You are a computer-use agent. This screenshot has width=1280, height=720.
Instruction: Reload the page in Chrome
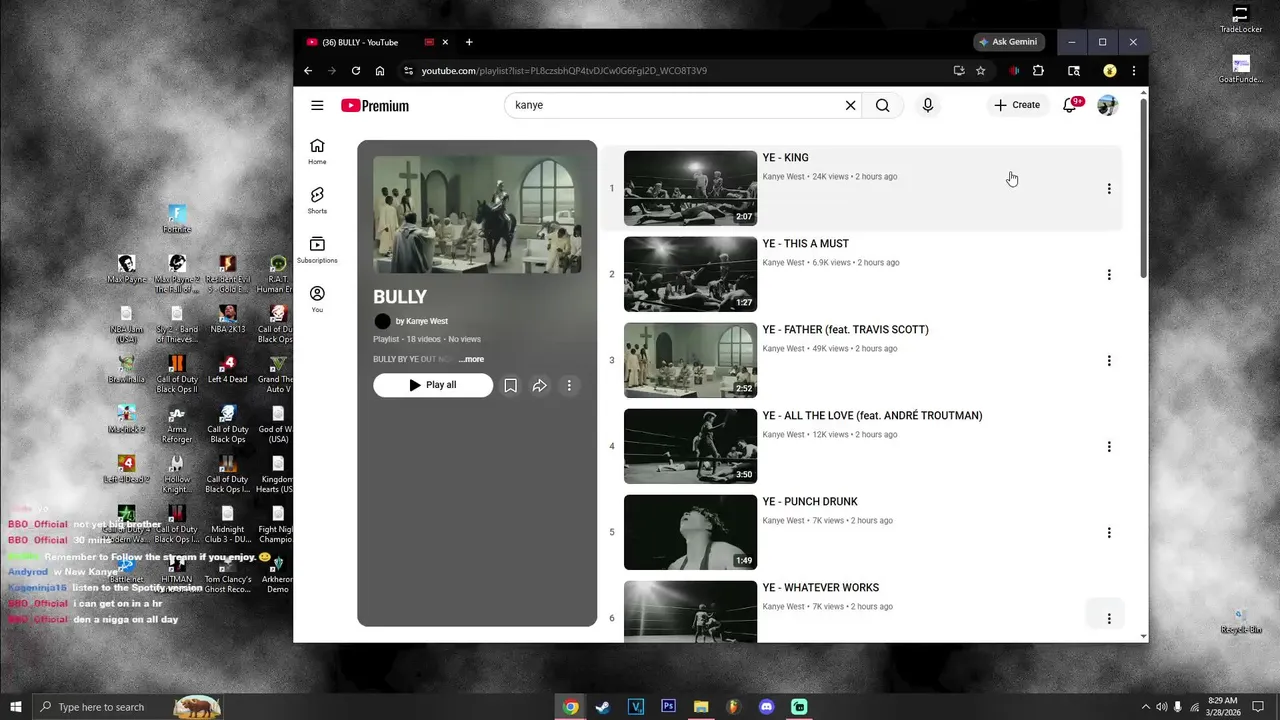[x=356, y=71]
